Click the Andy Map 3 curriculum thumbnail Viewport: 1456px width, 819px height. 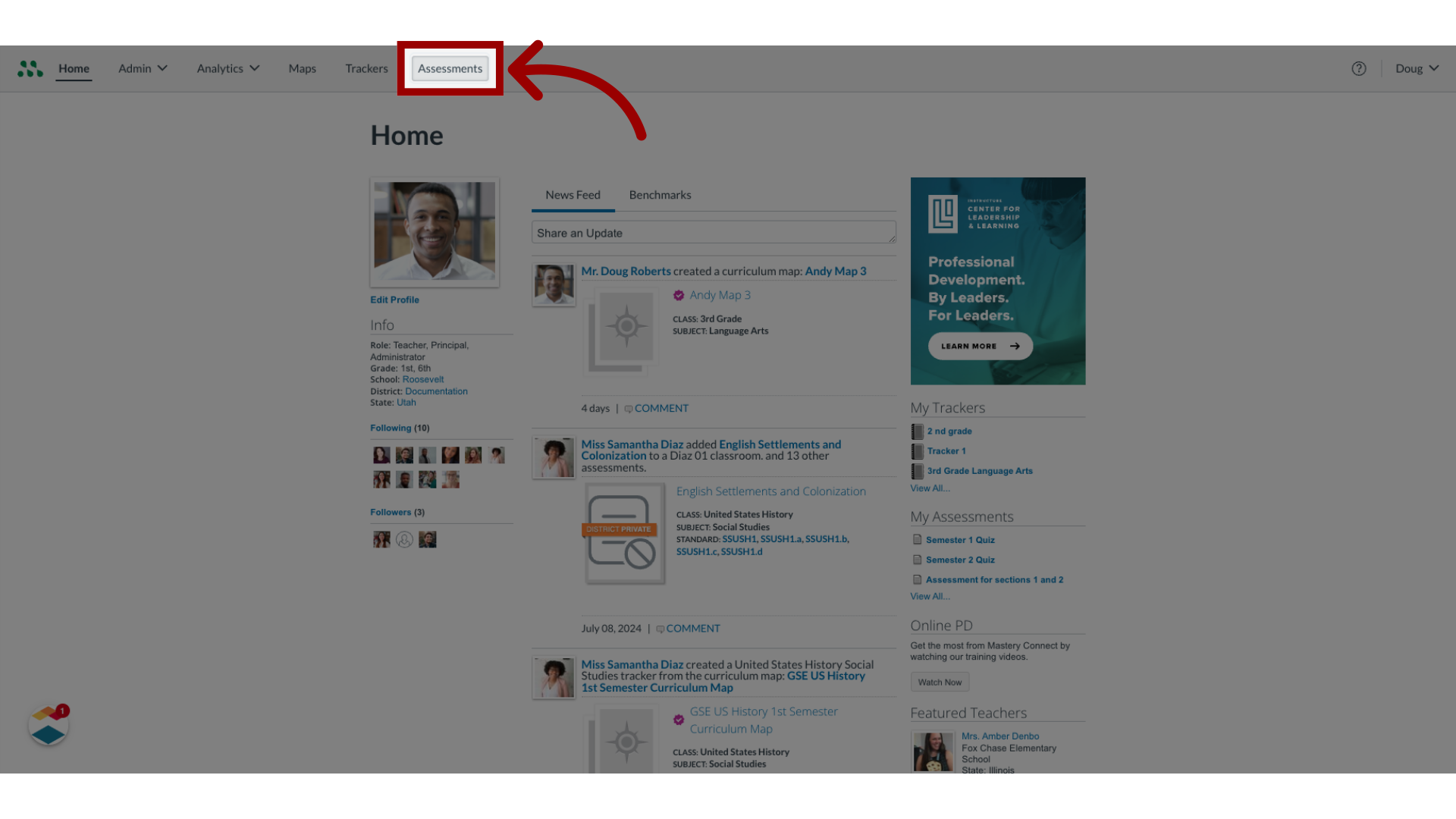click(x=626, y=328)
